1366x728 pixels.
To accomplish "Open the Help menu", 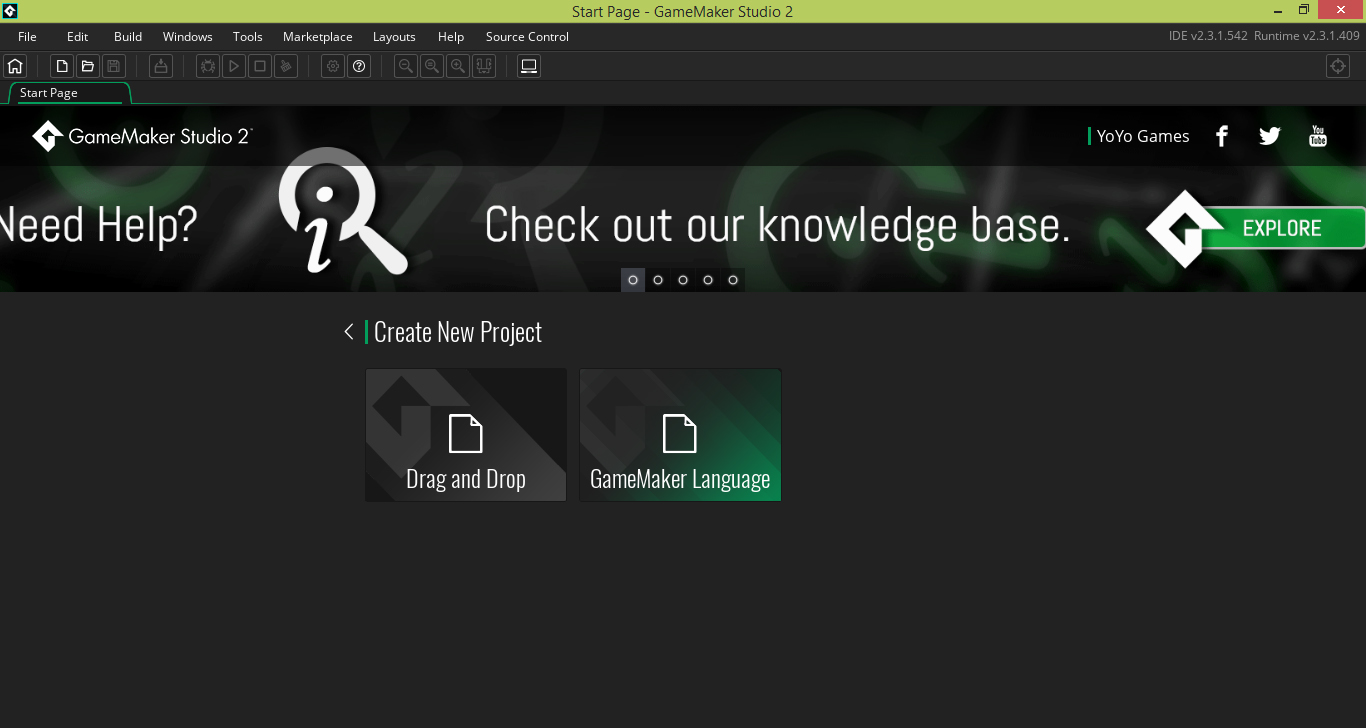I will (451, 37).
